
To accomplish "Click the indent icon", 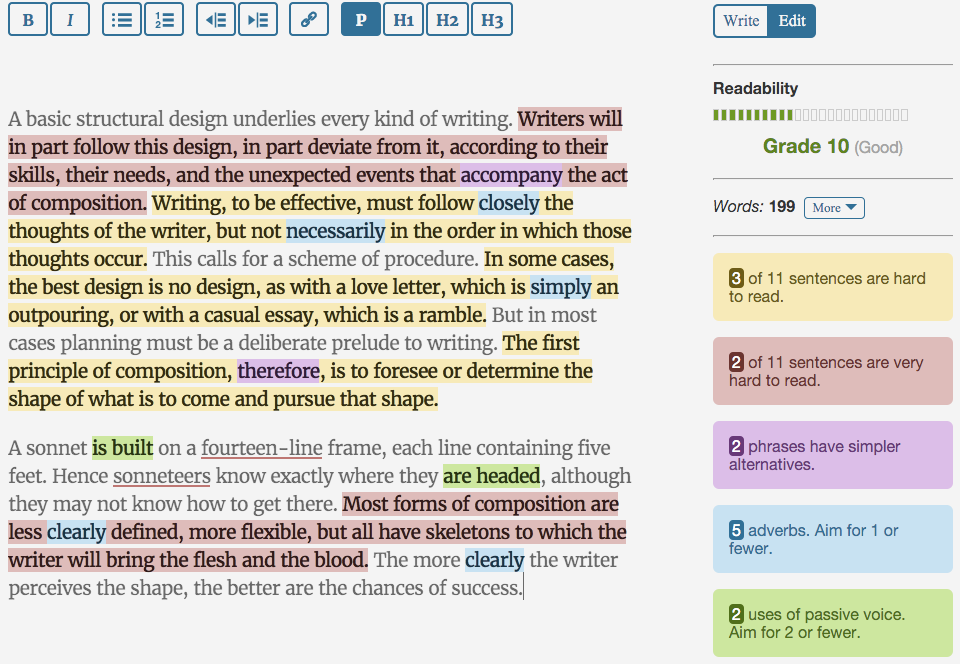I will pyautogui.click(x=258, y=20).
